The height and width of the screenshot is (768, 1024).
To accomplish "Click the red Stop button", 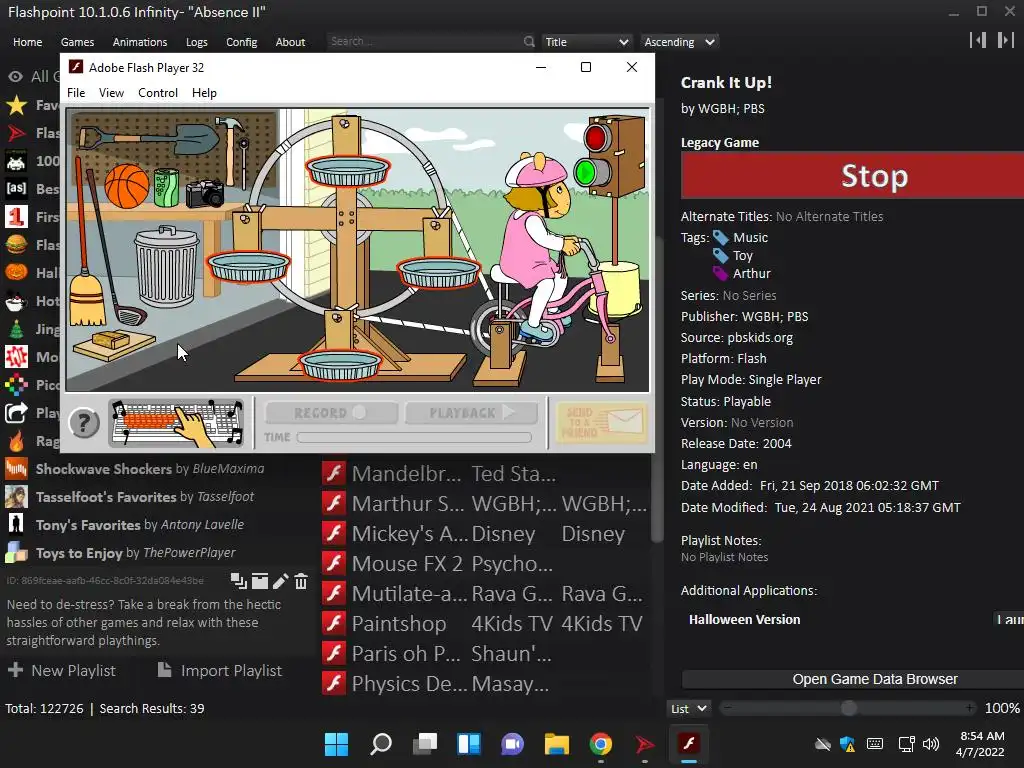I will 852,175.
